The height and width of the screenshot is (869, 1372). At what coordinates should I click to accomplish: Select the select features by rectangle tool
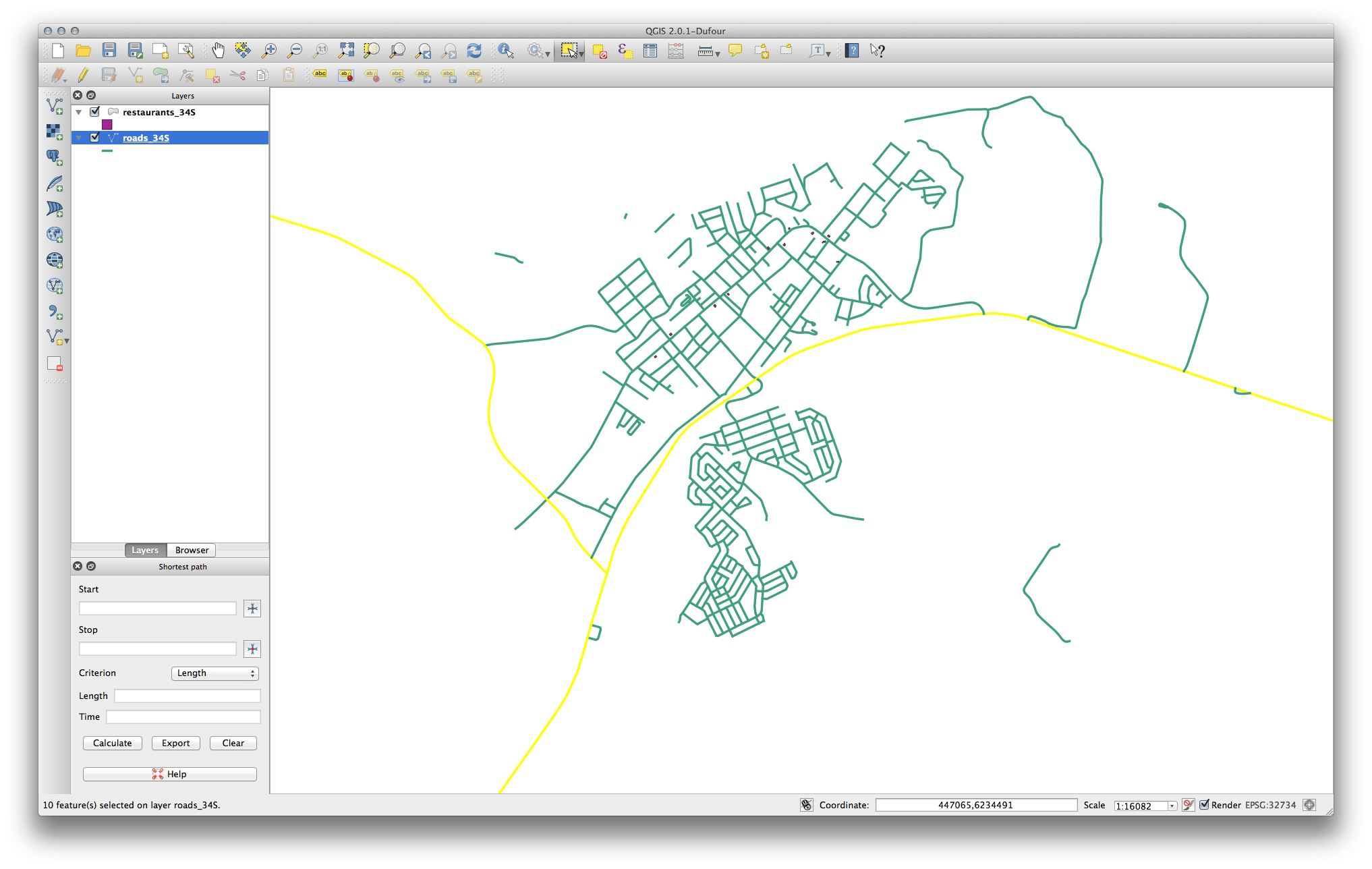click(567, 50)
